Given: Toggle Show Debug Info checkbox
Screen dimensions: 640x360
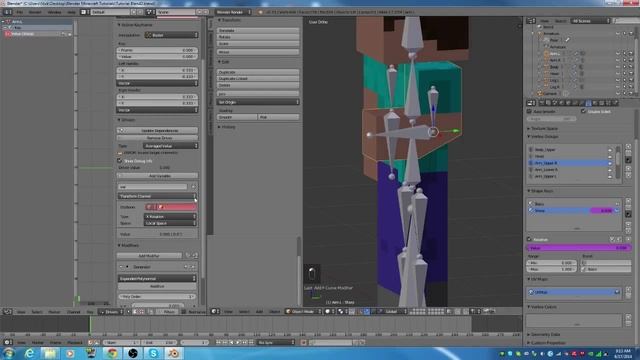Looking at the screenshot, I should tap(120, 161).
